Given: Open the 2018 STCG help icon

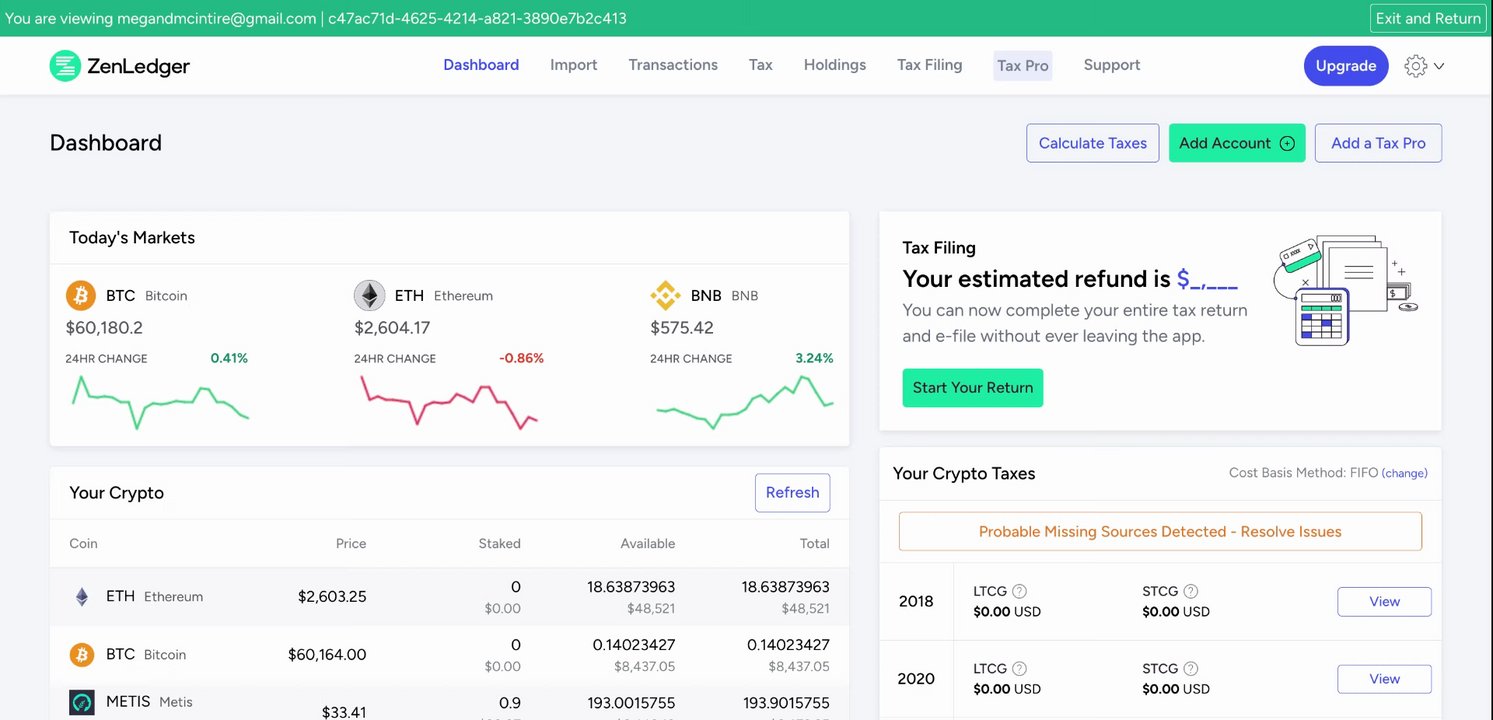Looking at the screenshot, I should point(1190,591).
